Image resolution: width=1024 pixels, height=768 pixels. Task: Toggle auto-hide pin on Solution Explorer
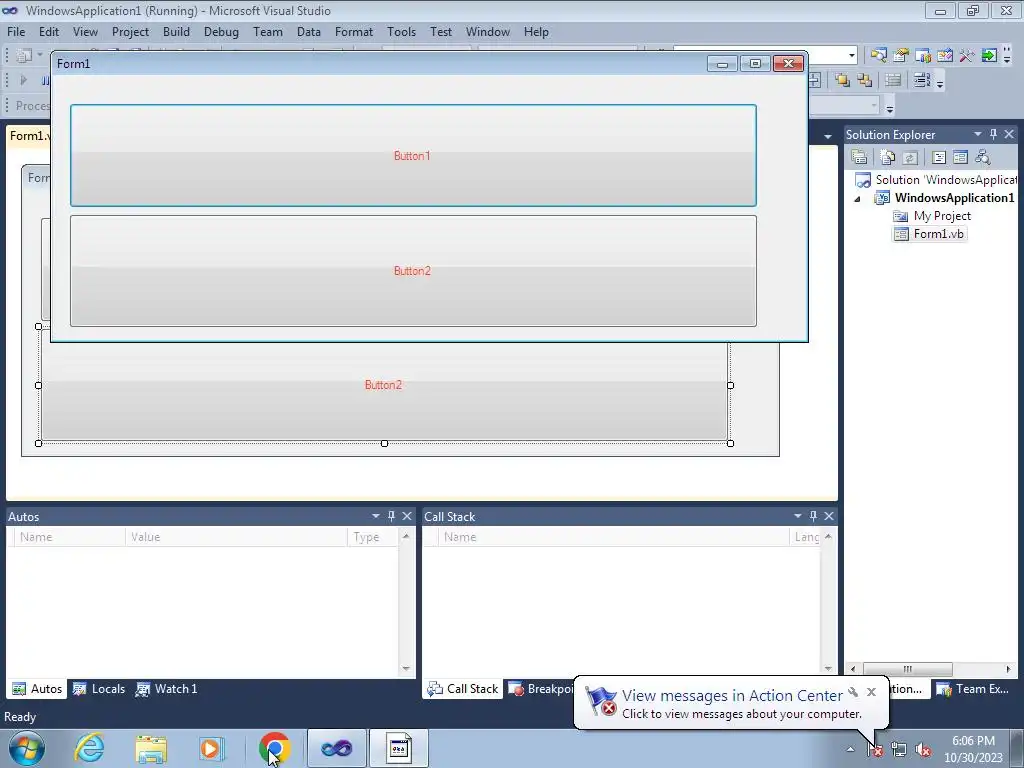coord(993,134)
